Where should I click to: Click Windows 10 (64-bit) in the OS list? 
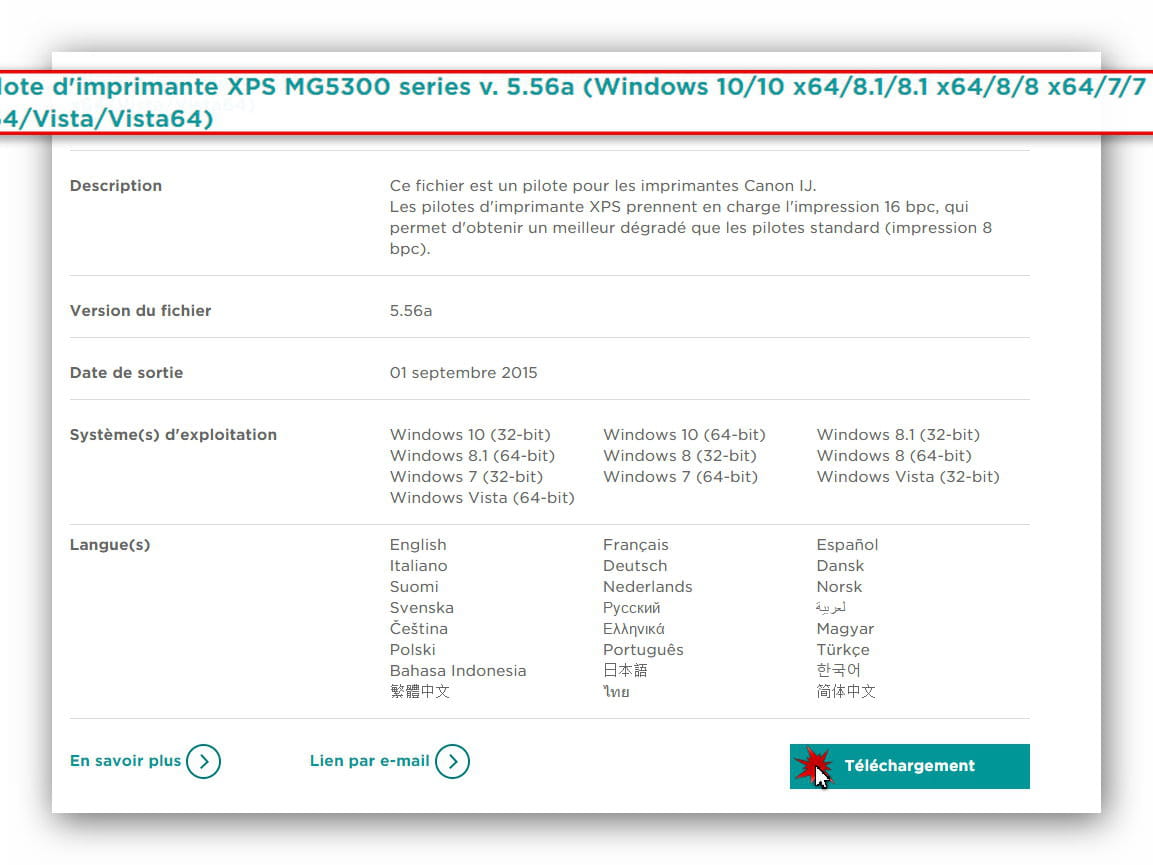(684, 435)
